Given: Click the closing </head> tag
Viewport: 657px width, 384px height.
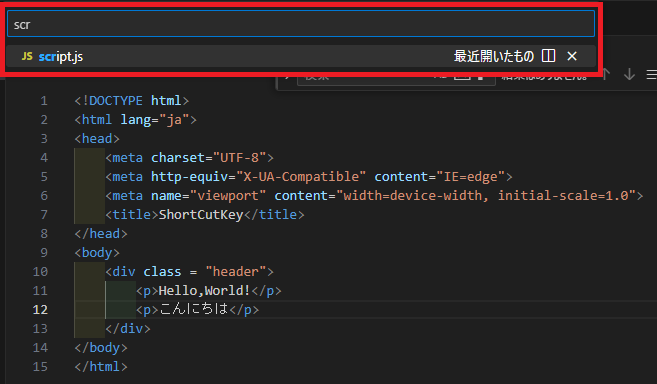Looking at the screenshot, I should (101, 234).
